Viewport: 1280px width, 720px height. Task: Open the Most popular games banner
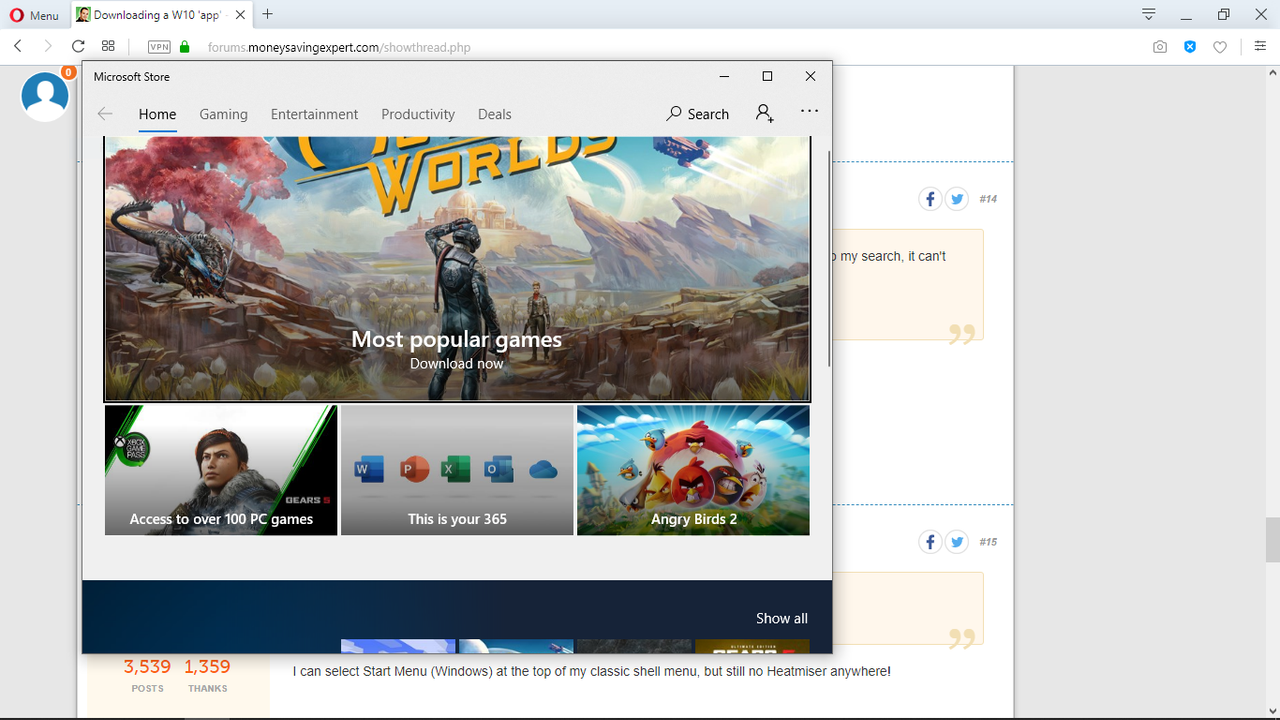[457, 269]
